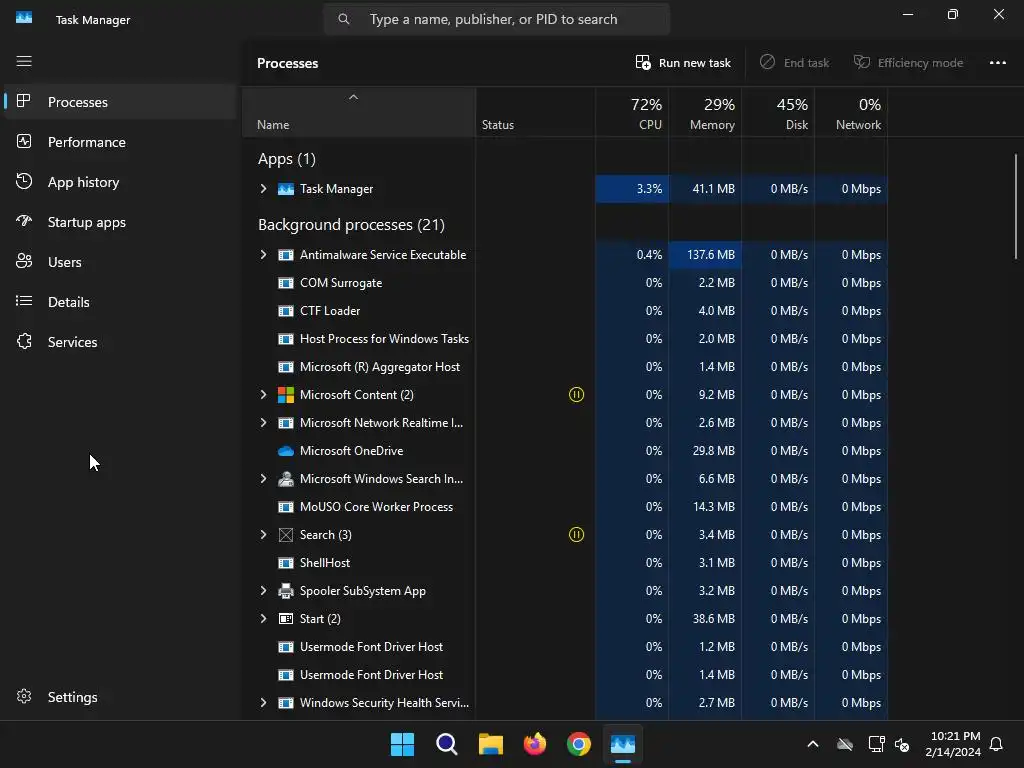
Task: Click the search box for name or PID
Action: click(x=496, y=19)
